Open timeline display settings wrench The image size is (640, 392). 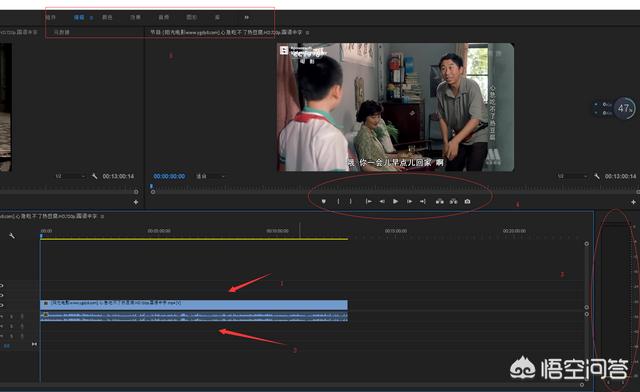(x=12, y=235)
